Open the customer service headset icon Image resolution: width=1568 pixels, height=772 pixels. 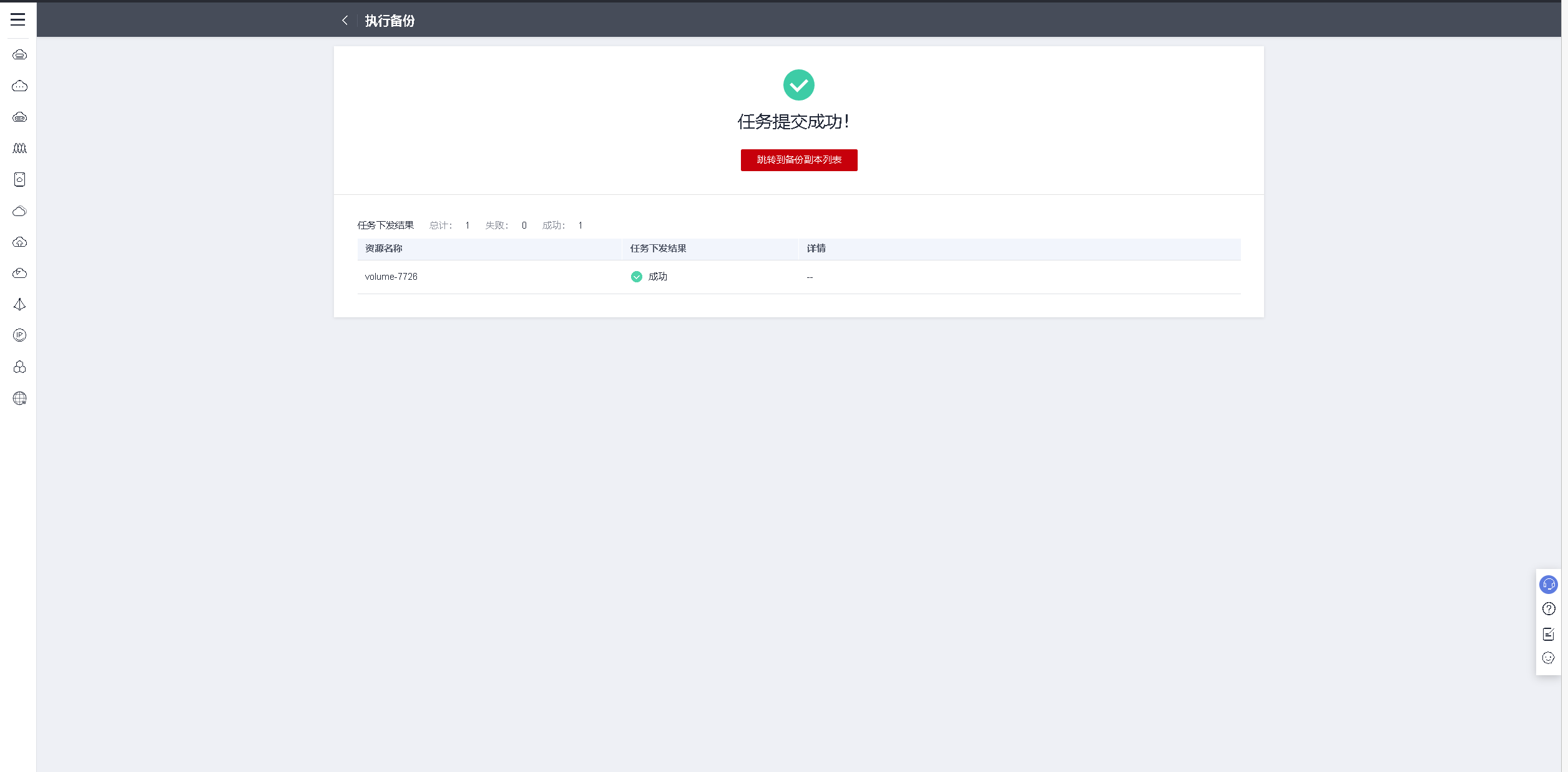click(1548, 585)
